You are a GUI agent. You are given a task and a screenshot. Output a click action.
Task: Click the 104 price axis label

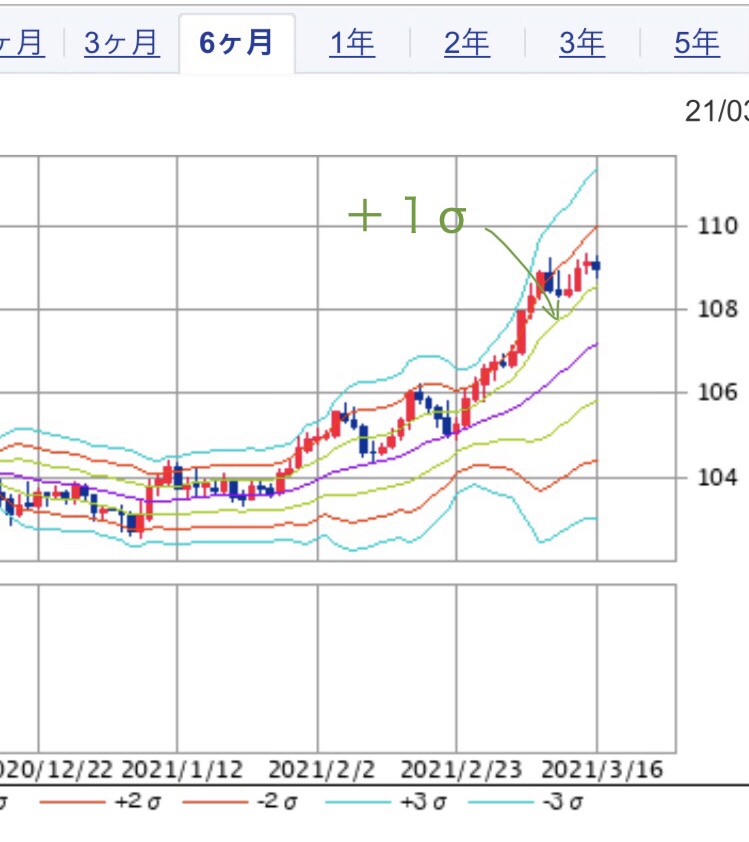[x=717, y=477]
